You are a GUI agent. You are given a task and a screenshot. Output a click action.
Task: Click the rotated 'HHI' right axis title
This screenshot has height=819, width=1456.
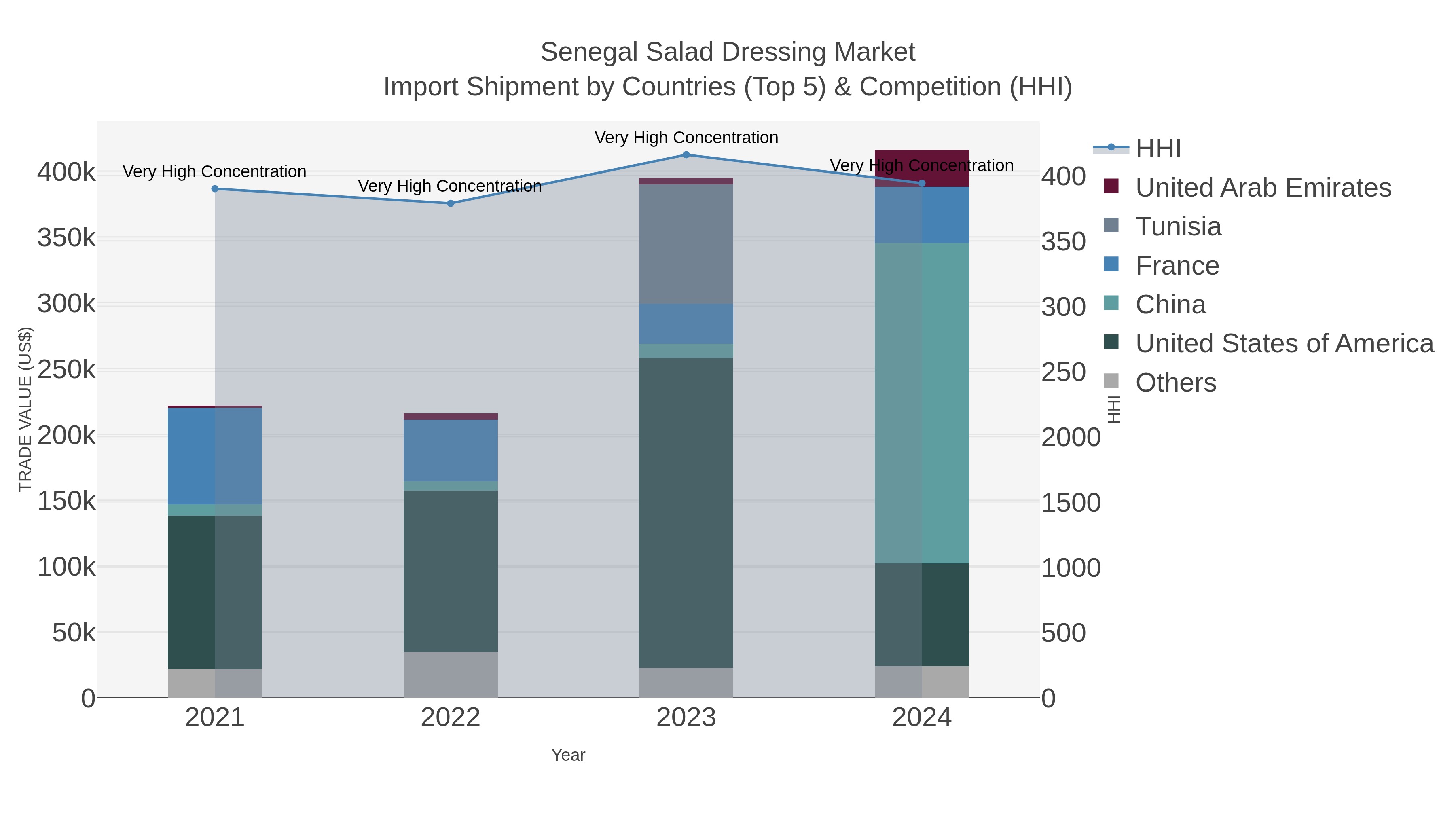[1113, 409]
